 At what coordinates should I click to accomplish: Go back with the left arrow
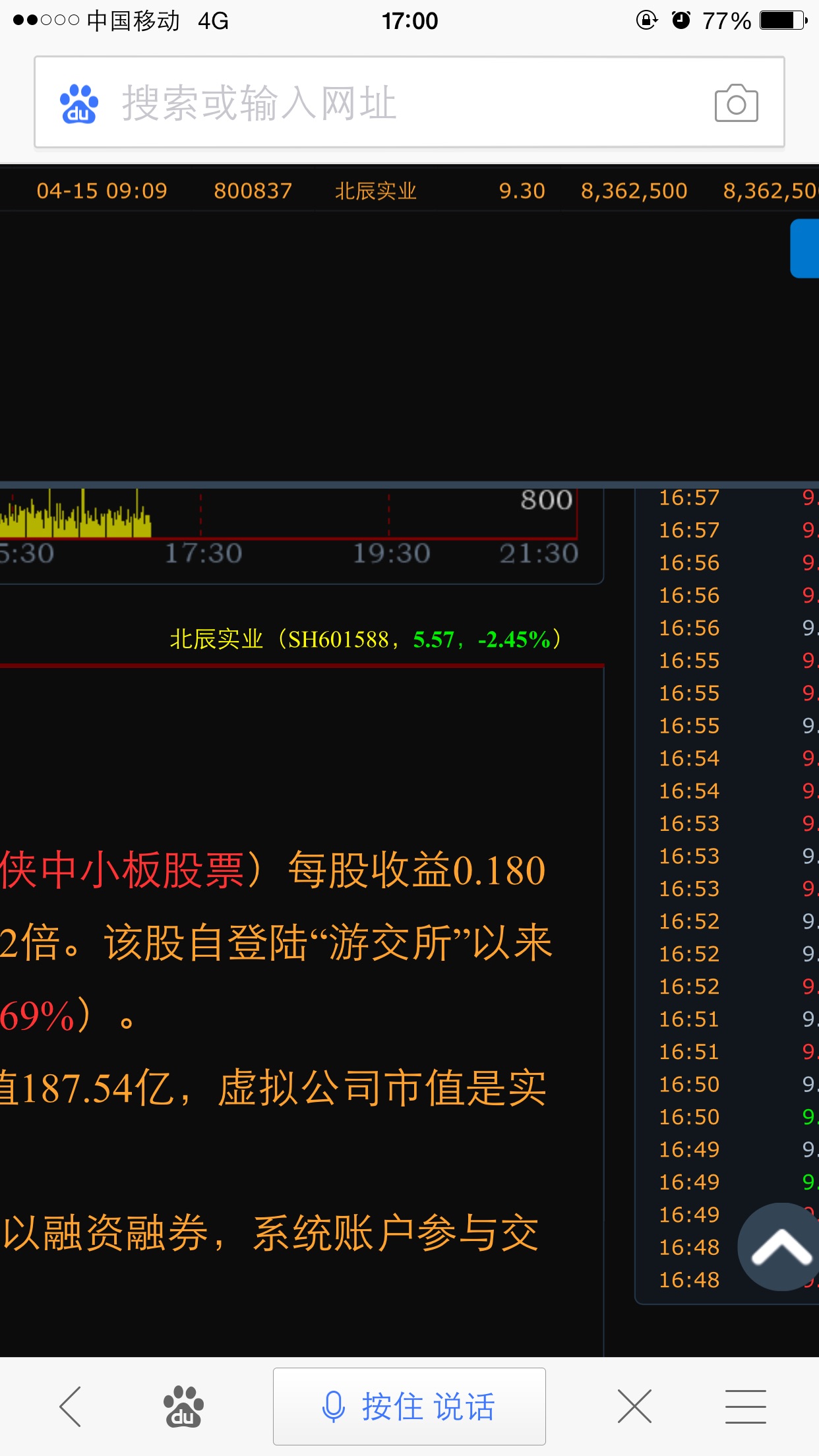coord(71,1406)
